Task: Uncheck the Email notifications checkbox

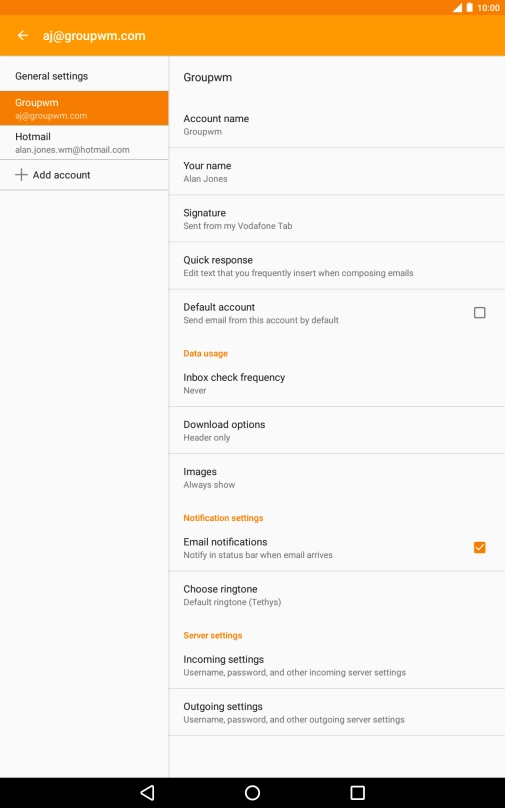Action: [480, 547]
